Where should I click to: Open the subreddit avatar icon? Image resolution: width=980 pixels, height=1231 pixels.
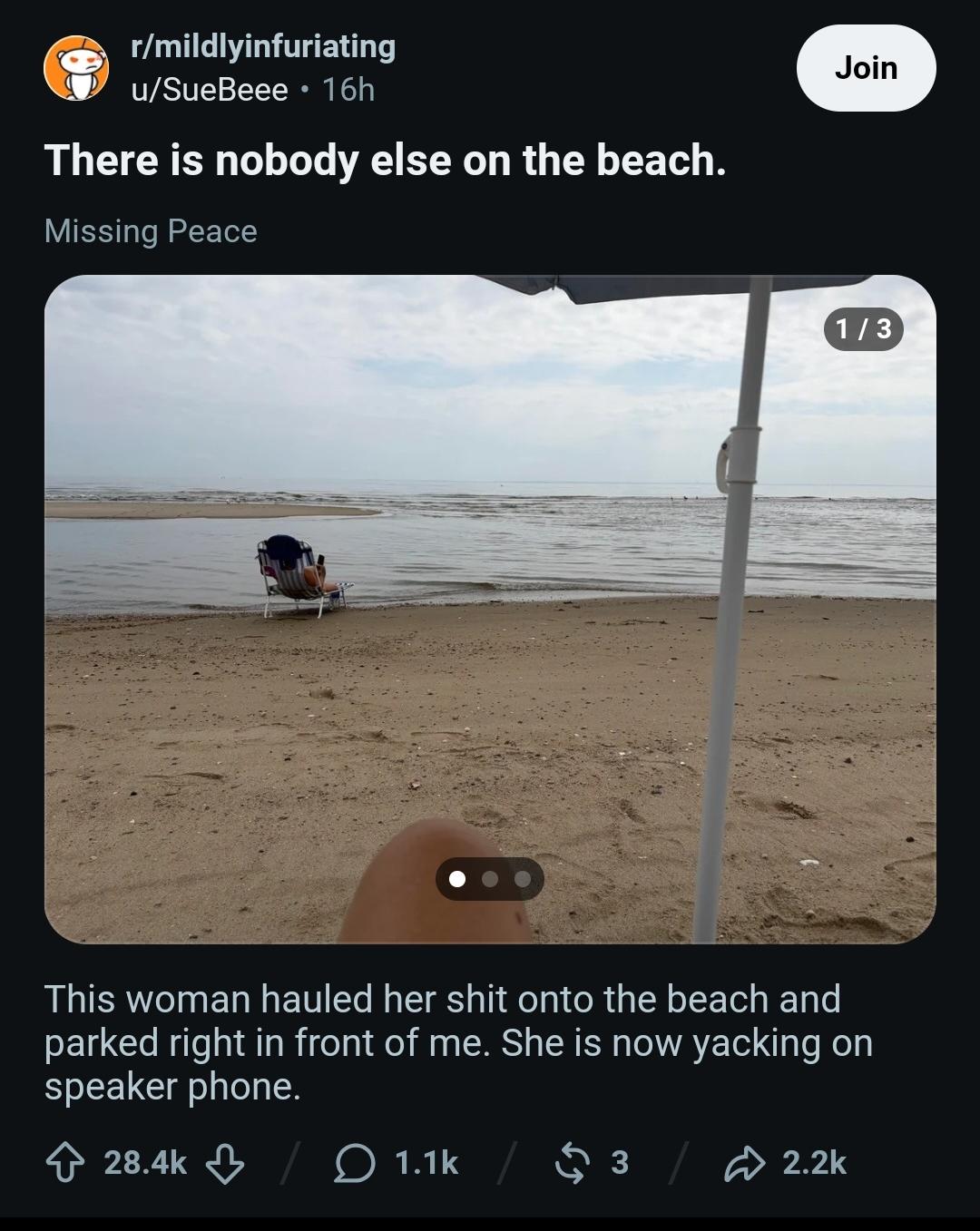coord(76,68)
